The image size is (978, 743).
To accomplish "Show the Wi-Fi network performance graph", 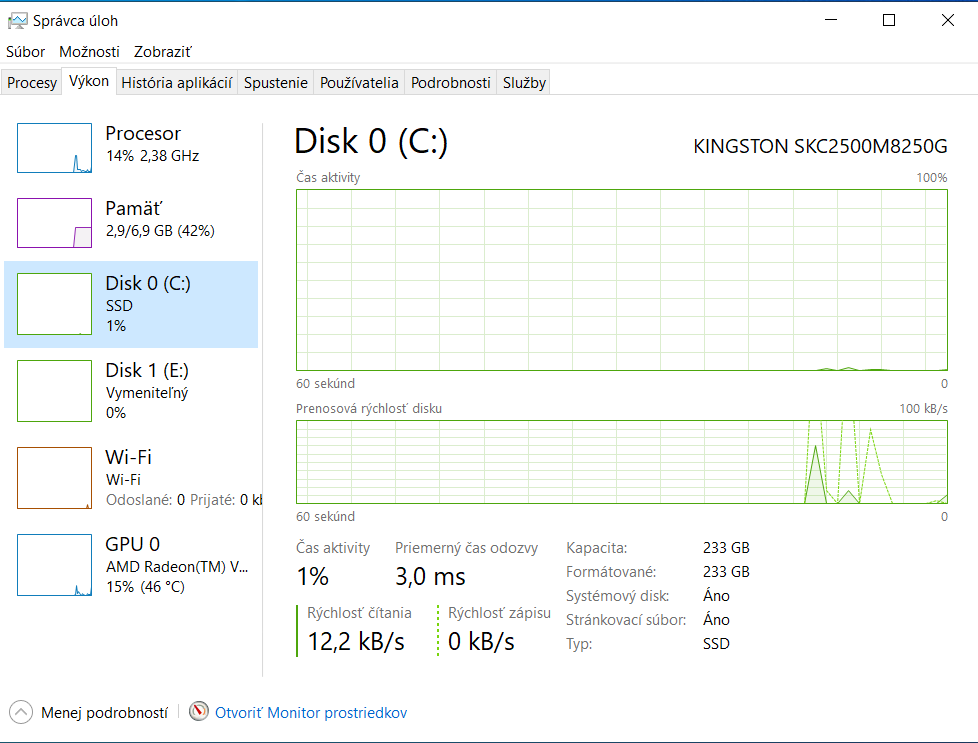I will (54, 478).
